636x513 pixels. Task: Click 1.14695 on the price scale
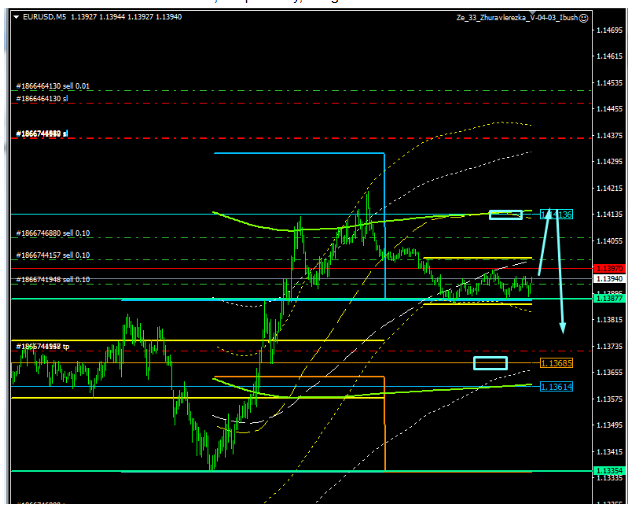[x=610, y=30]
